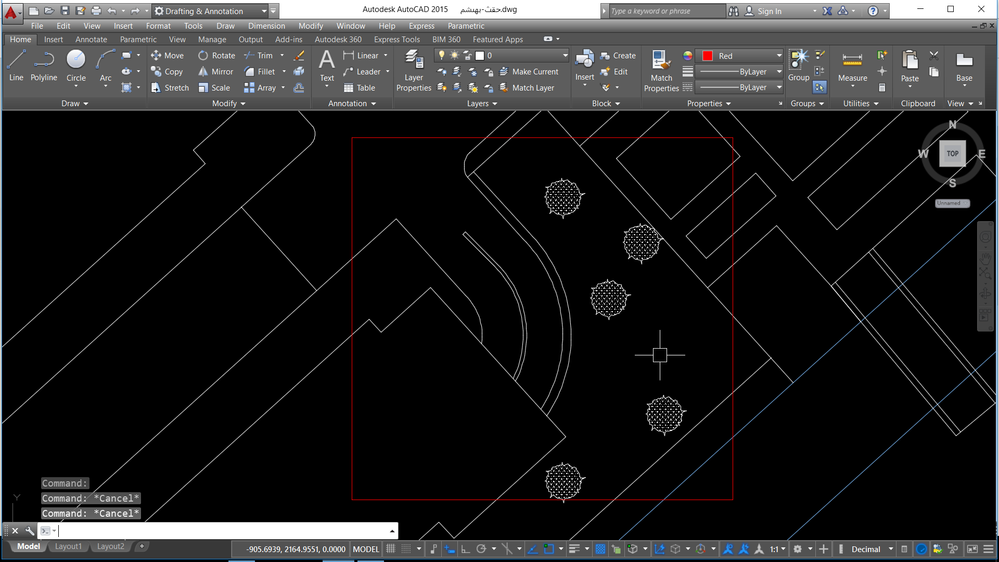Click the command line input field
999x562 pixels.
[x=223, y=531]
